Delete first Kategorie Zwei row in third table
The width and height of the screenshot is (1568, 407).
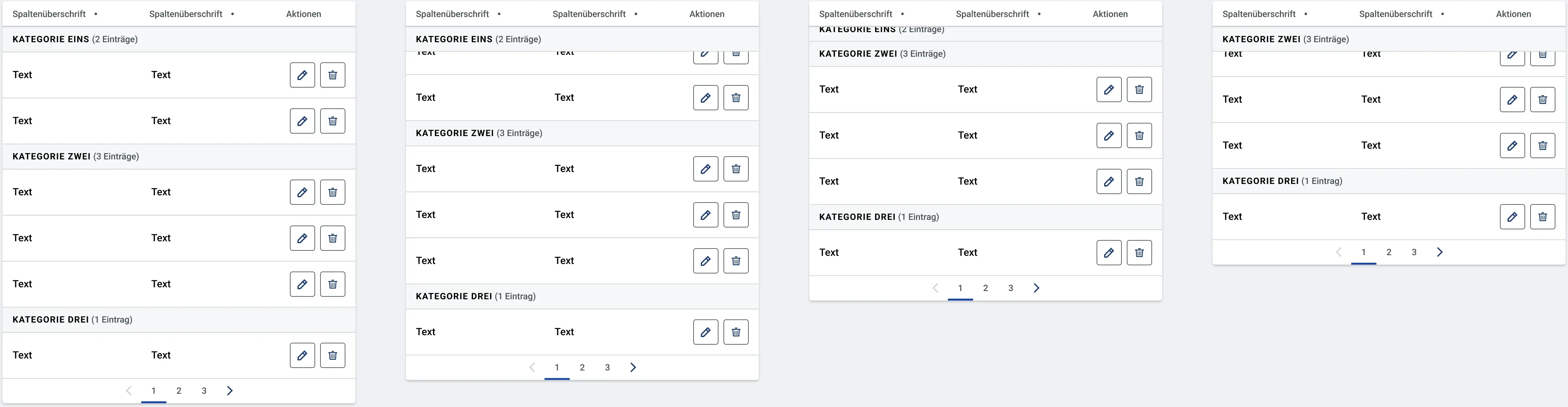coord(1139,89)
